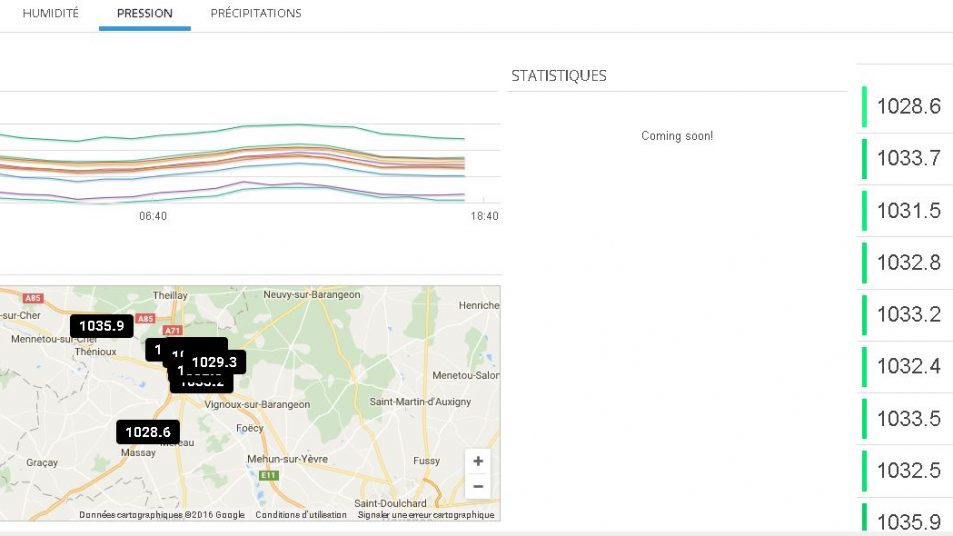Click the 1035.9 pressure marker on map
953x536 pixels.
[101, 325]
